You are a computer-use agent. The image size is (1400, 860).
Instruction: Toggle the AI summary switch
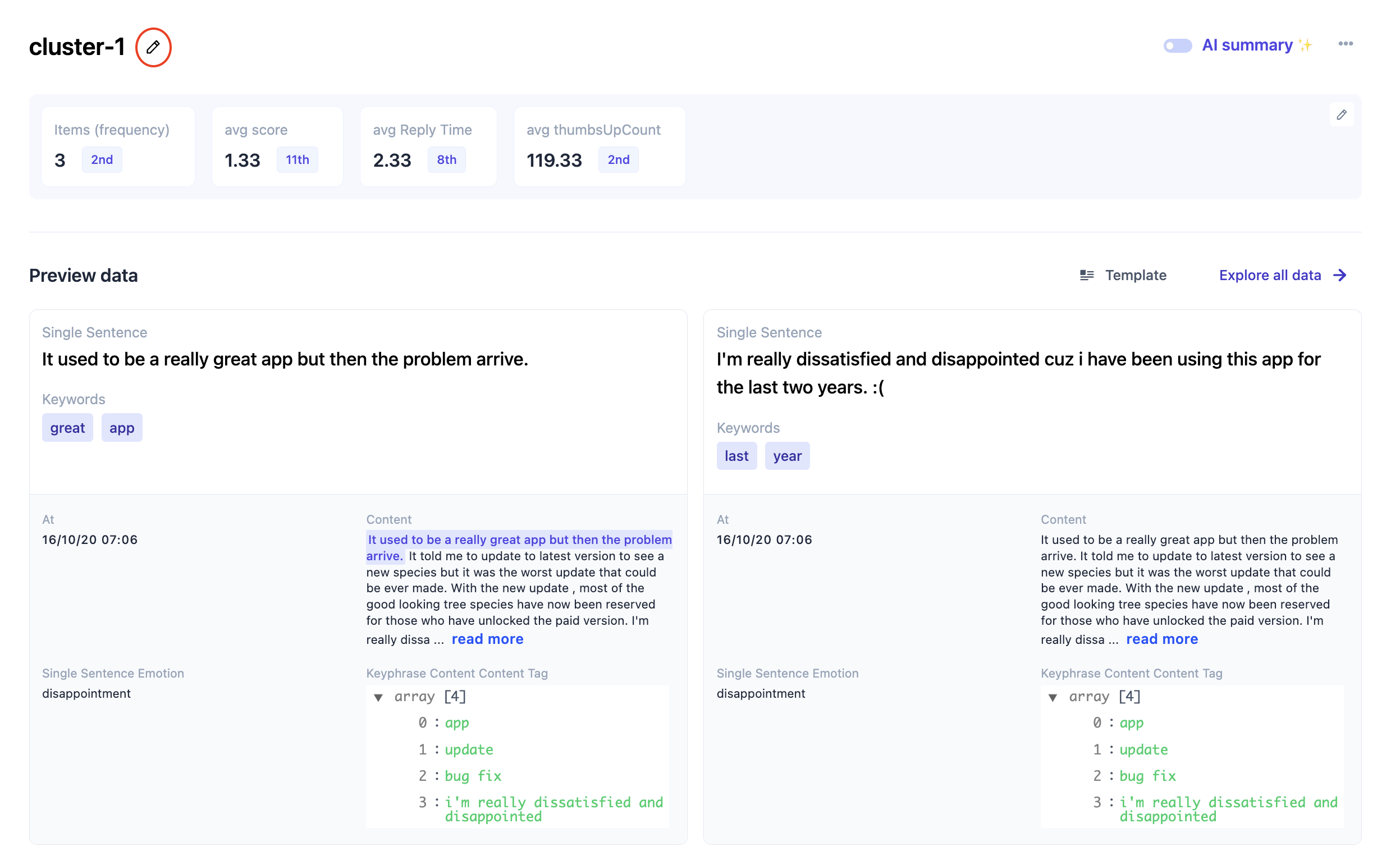click(1177, 45)
